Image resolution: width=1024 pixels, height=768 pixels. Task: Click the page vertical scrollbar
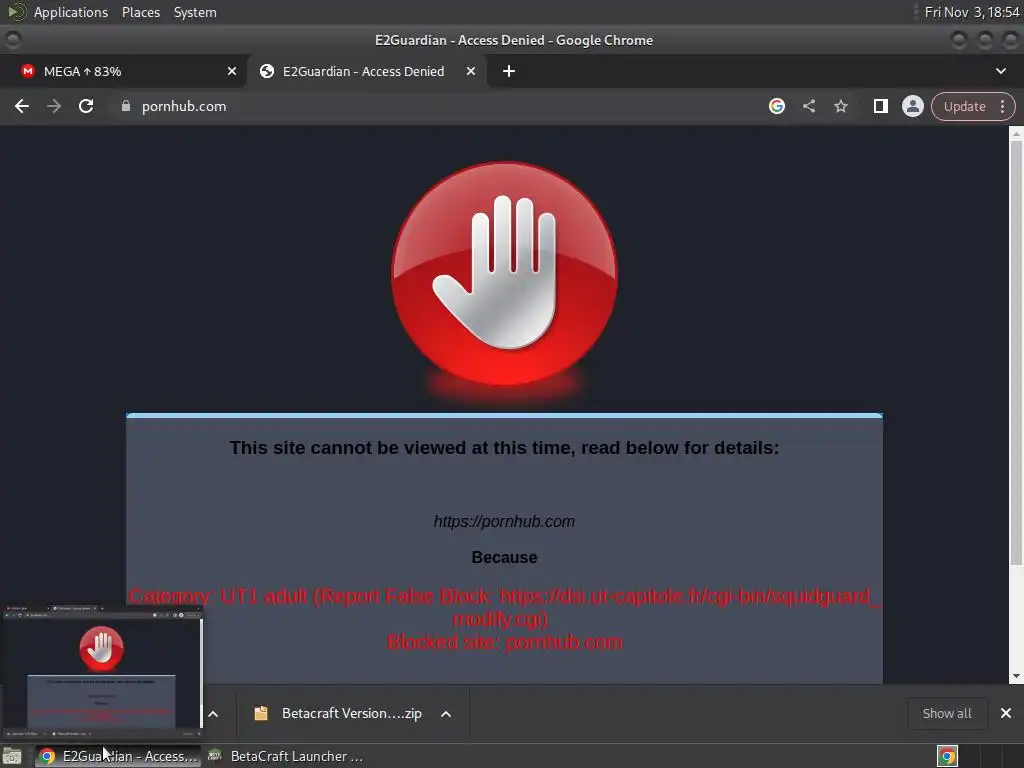pos(1016,353)
